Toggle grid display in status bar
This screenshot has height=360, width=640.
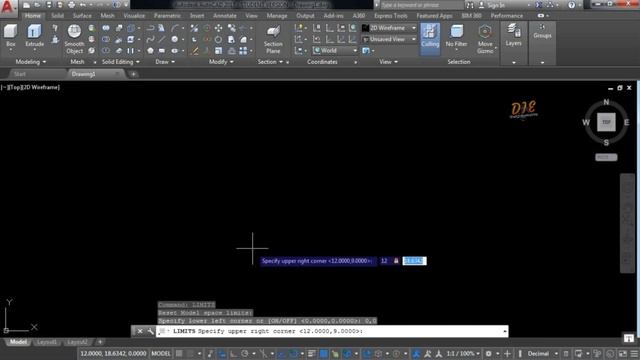pyautogui.click(x=179, y=353)
